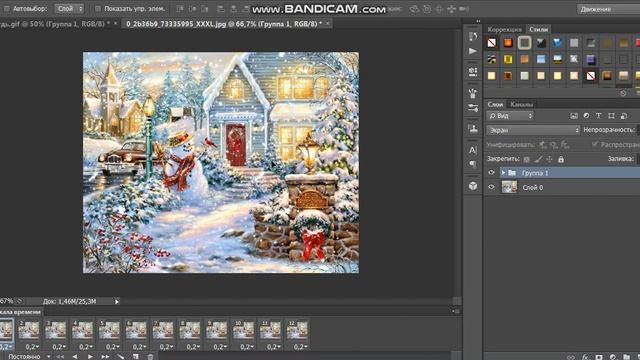
Task: Lock layer position with move icon
Action: point(549,159)
